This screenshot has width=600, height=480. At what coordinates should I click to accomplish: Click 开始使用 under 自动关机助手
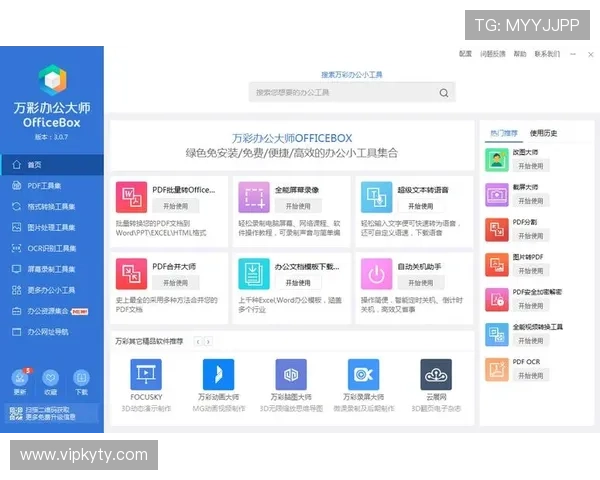(x=421, y=283)
